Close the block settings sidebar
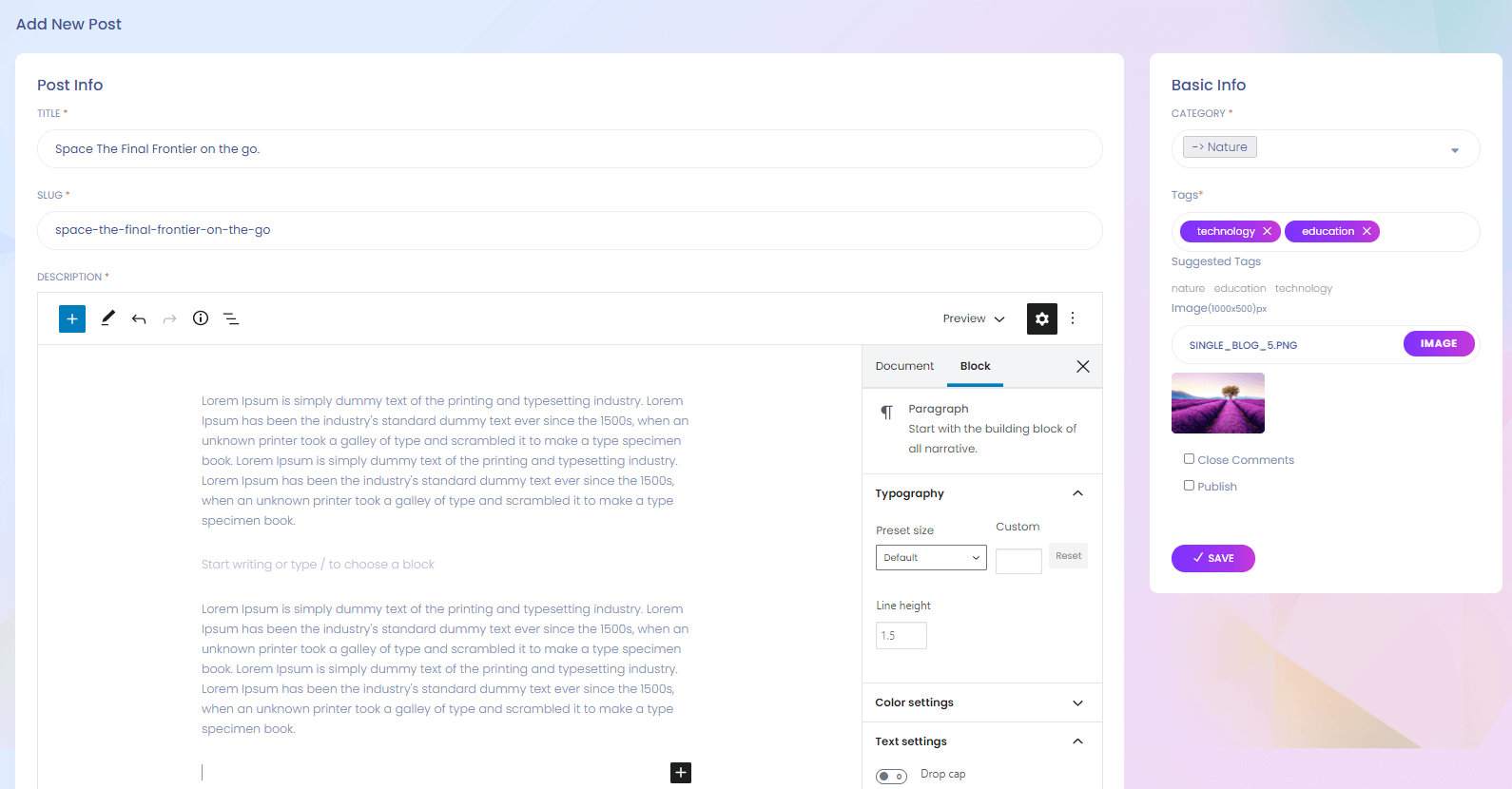1512x789 pixels. (1082, 366)
